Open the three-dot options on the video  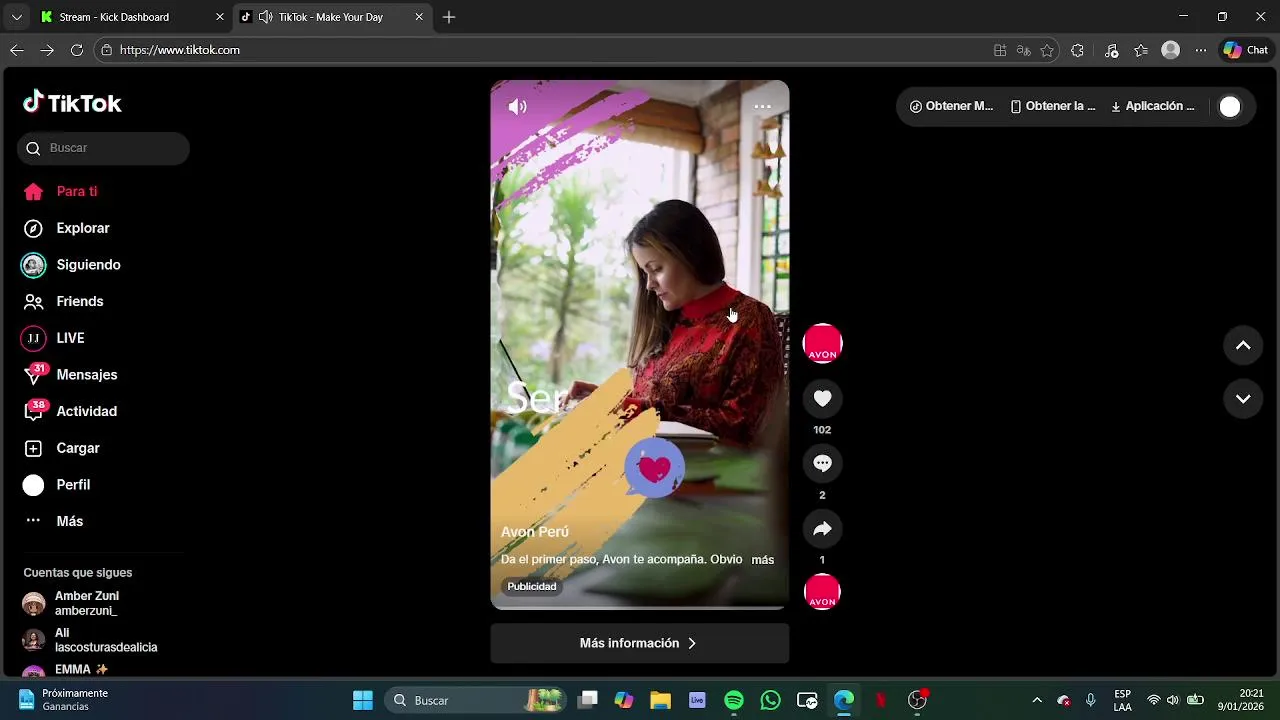tap(762, 107)
